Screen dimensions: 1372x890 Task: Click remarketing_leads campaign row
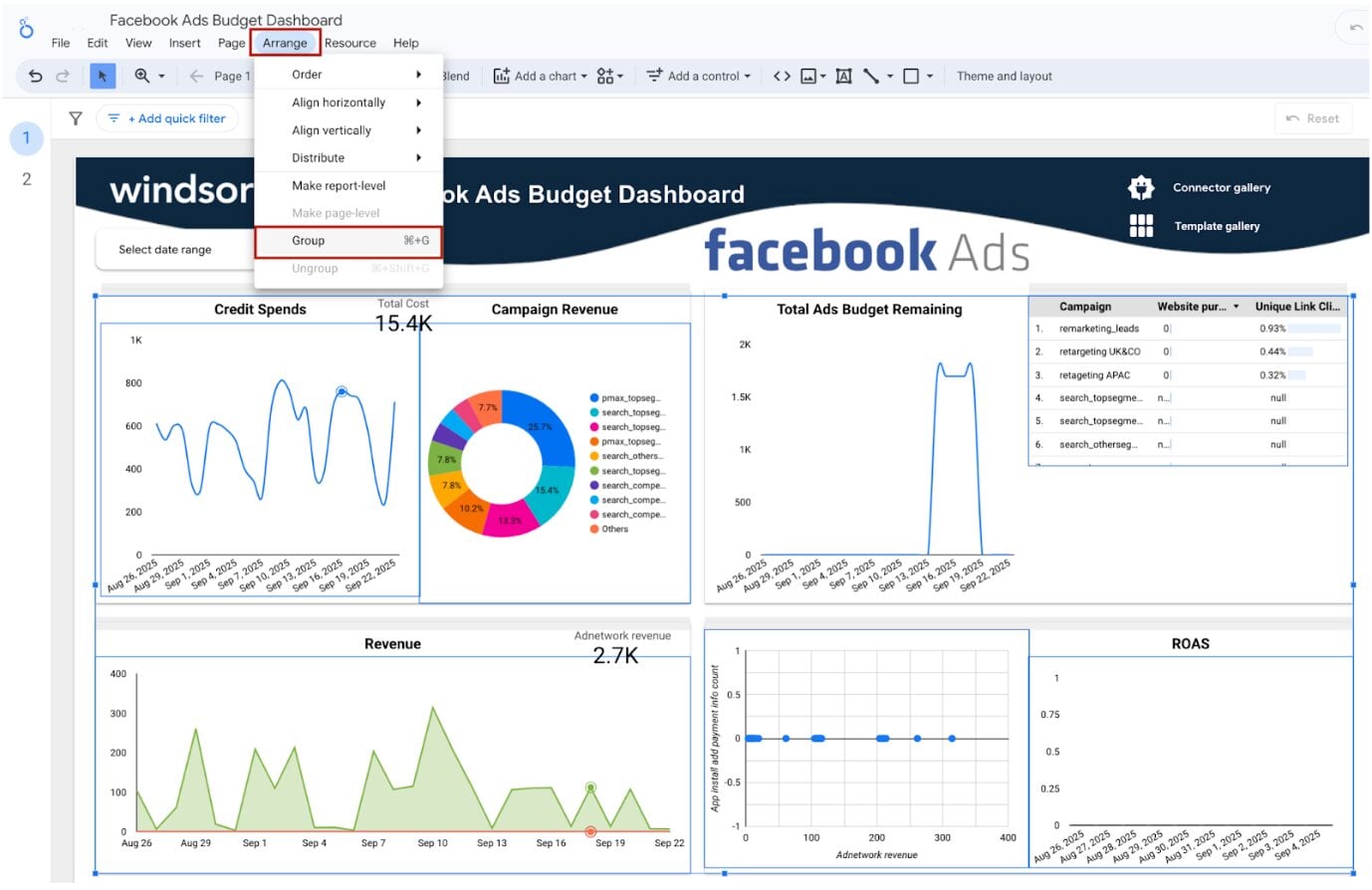[x=1187, y=329]
